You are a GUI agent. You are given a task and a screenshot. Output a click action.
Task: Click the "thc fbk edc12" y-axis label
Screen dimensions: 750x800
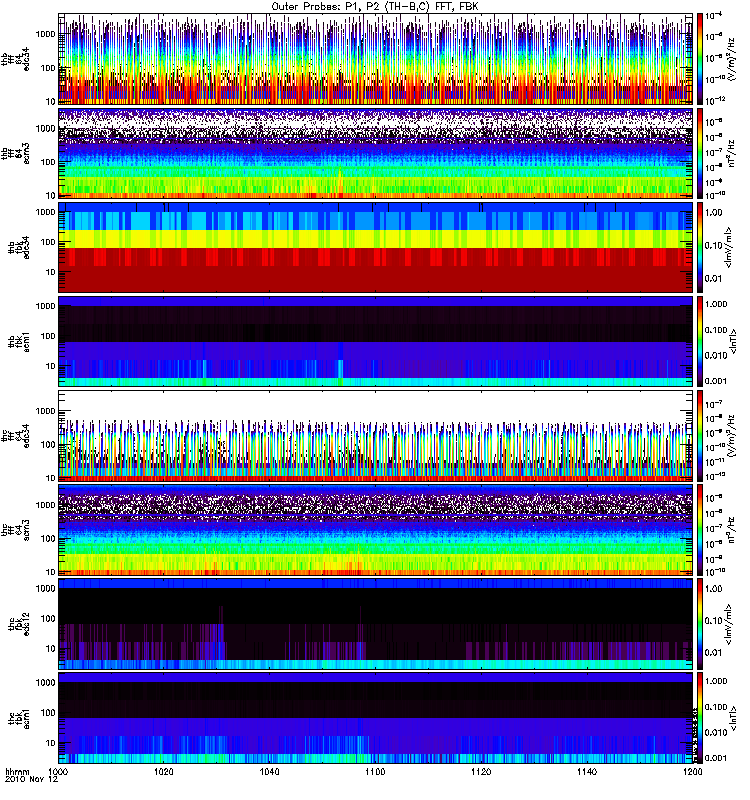(19, 623)
